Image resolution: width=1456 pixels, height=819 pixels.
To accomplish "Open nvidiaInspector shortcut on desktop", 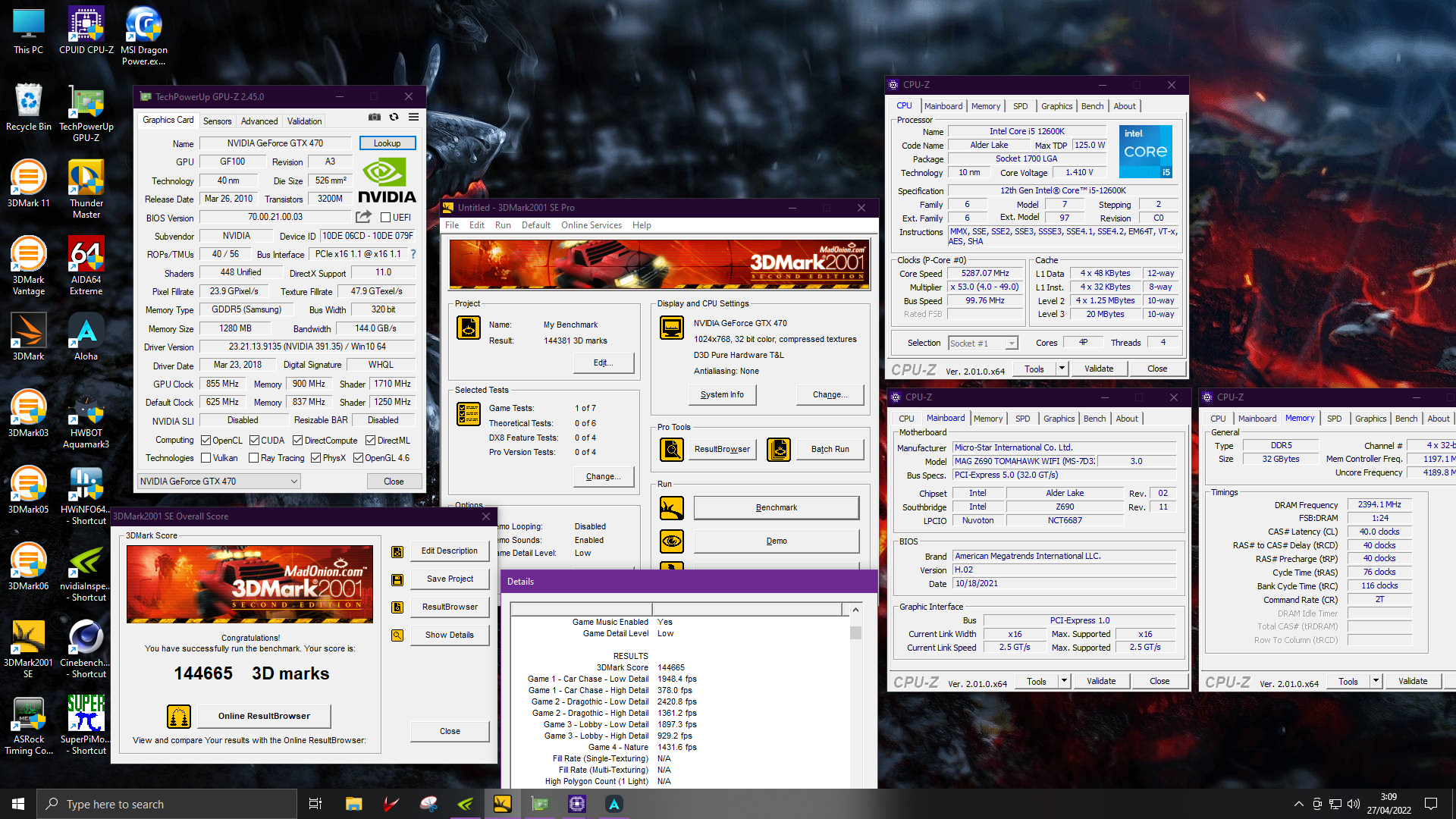I will pyautogui.click(x=86, y=573).
